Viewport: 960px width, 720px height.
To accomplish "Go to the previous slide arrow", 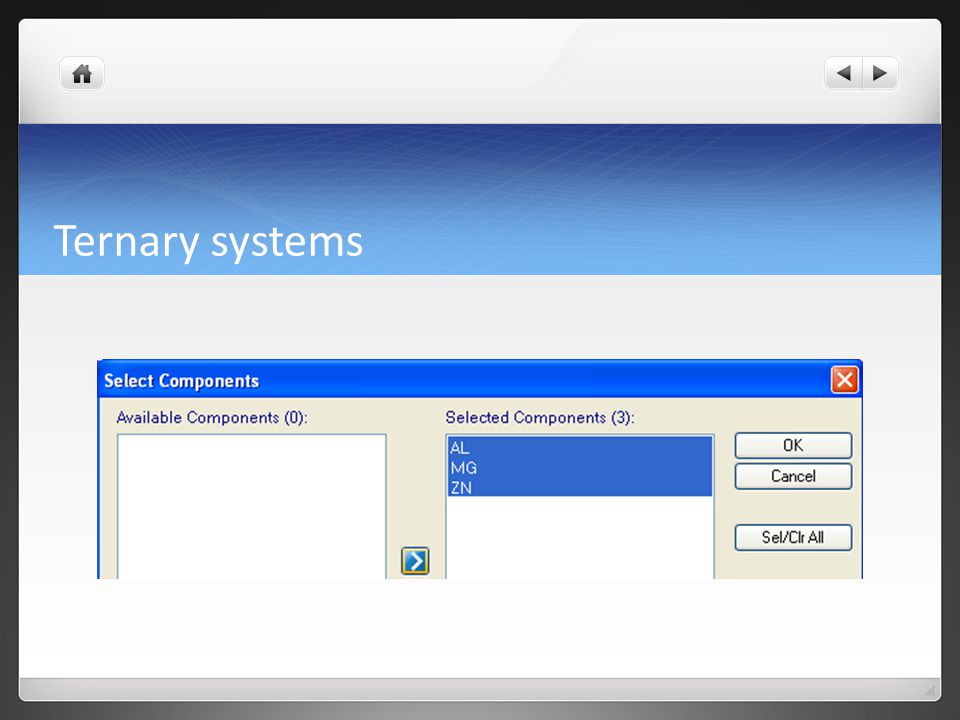I will [844, 73].
